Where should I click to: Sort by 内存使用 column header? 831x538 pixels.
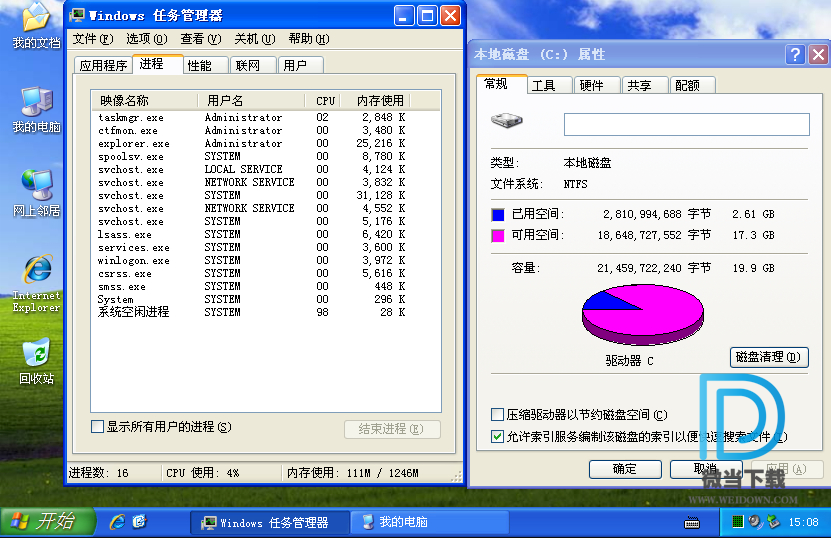click(x=375, y=101)
